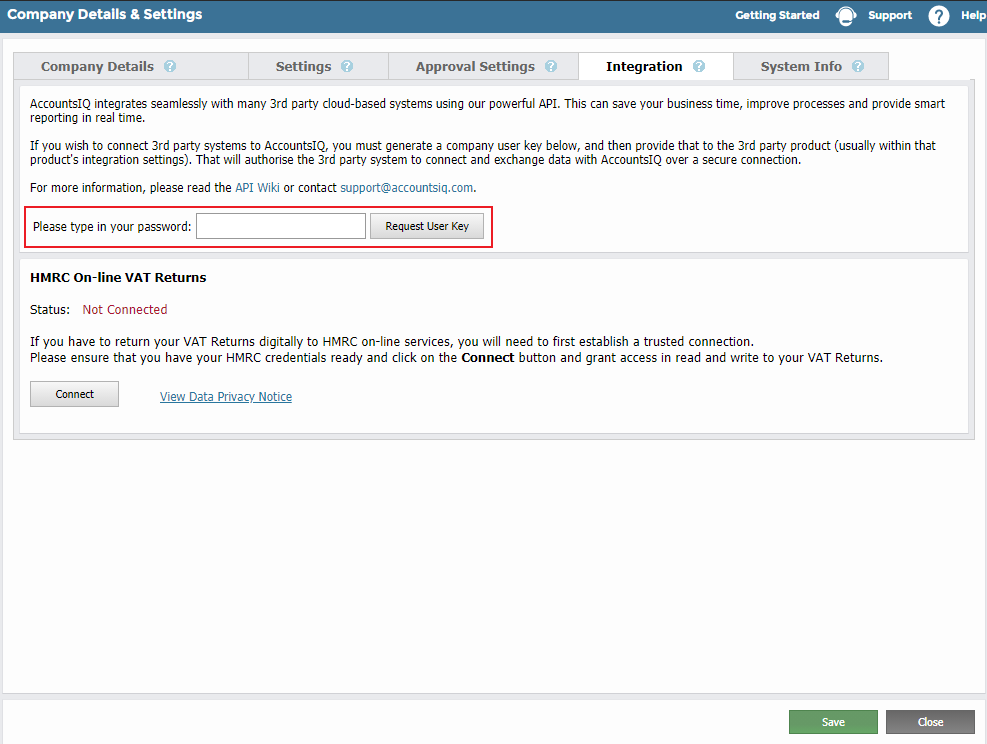Focus the password input field
Screen dimensions: 987x744
coord(281,226)
